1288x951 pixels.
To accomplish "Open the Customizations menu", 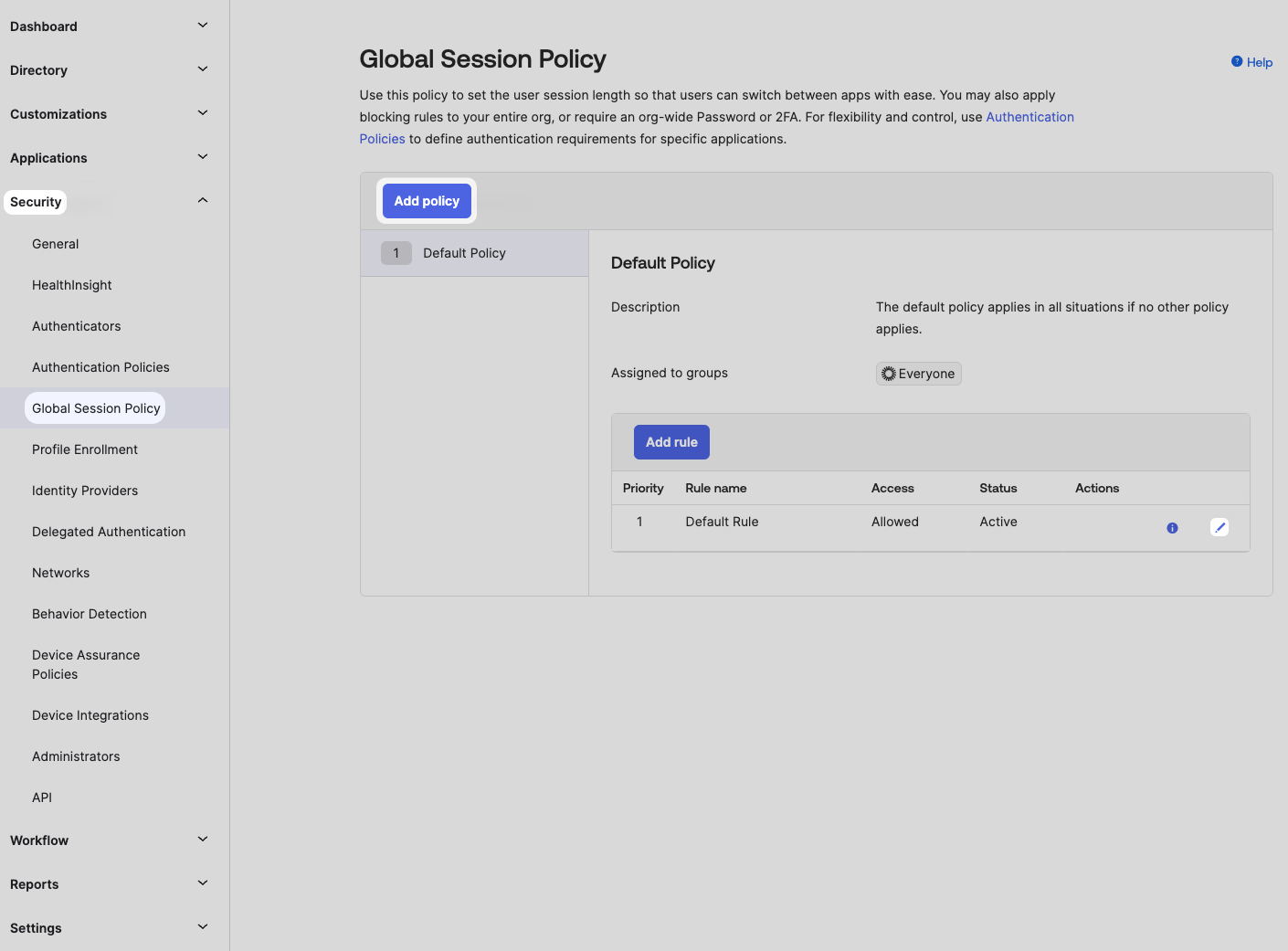I will point(58,114).
